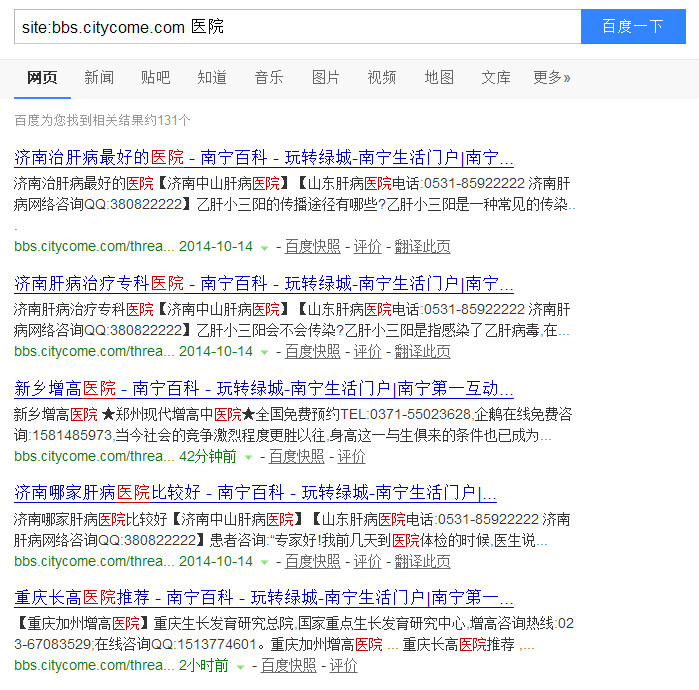Click green URL under 济南哪家肝病医院比较好 result
Screen dimensions: 699x690
click(94, 561)
